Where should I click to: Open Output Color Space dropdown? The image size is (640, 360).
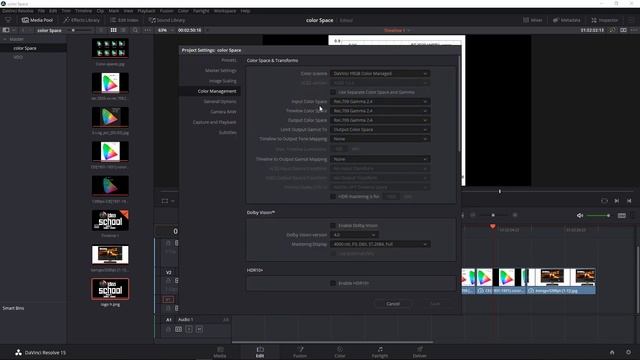click(x=380, y=120)
